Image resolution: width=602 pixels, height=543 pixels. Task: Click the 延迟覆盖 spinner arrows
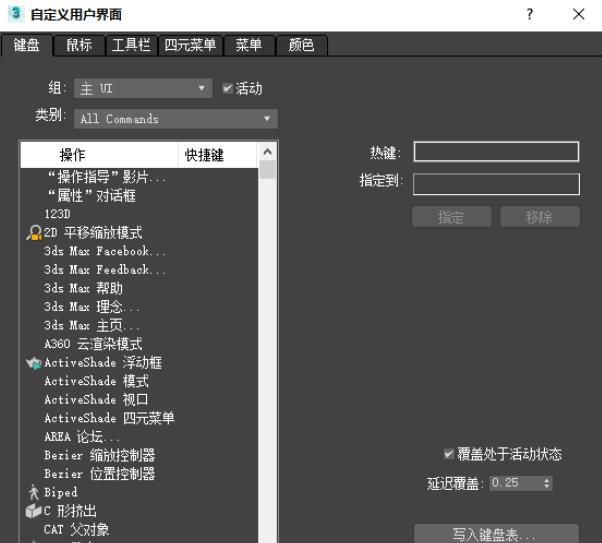(x=547, y=483)
